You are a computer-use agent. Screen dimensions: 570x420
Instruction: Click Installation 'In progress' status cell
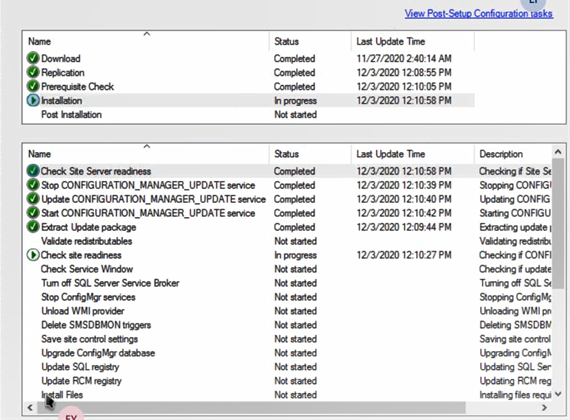point(295,101)
